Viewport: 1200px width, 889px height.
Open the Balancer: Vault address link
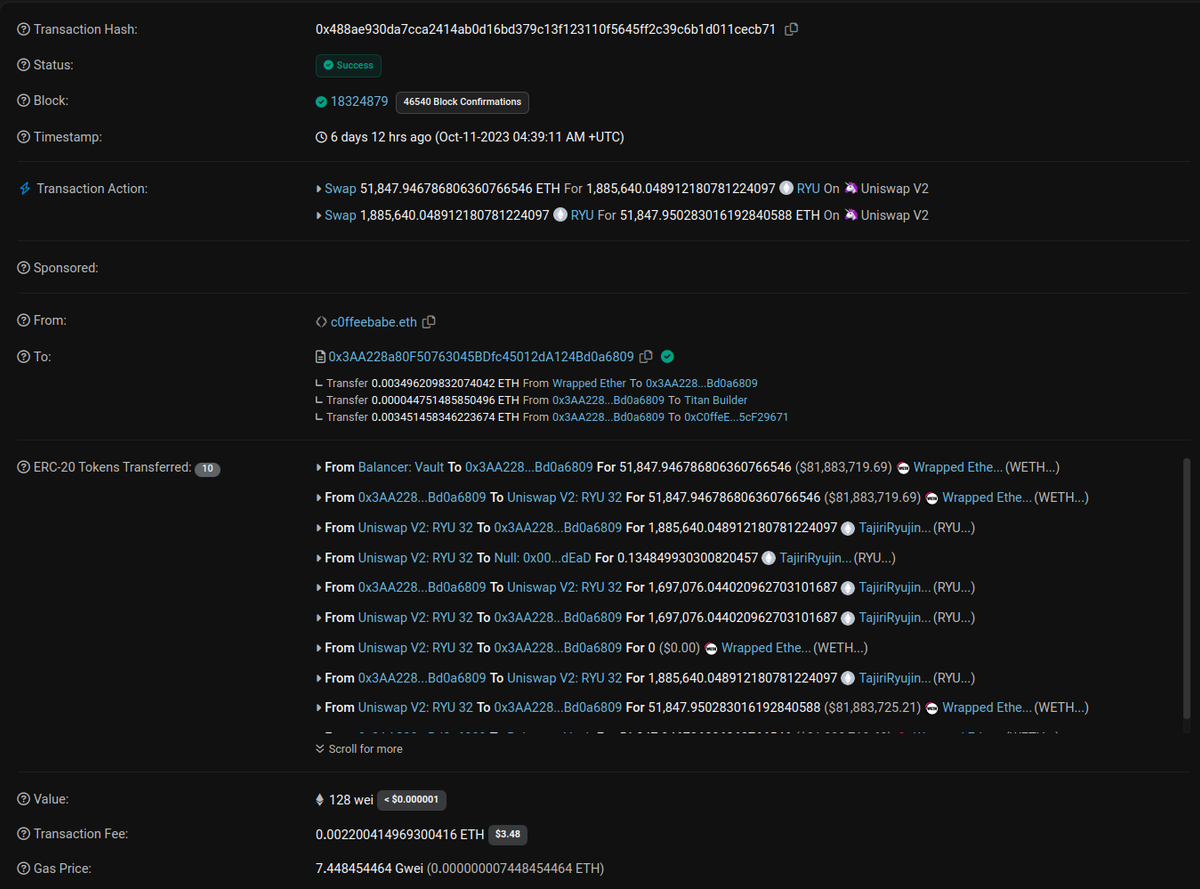[x=400, y=467]
